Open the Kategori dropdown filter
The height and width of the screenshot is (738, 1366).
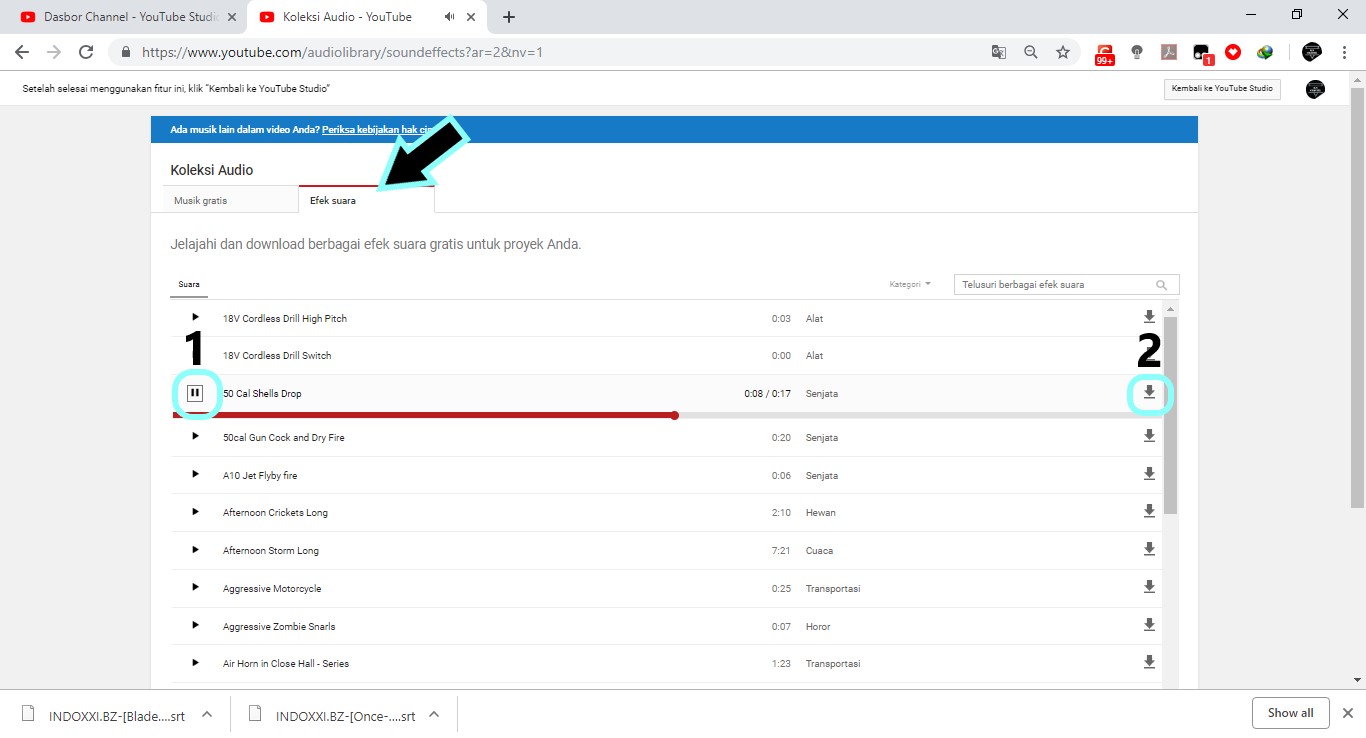pyautogui.click(x=910, y=285)
